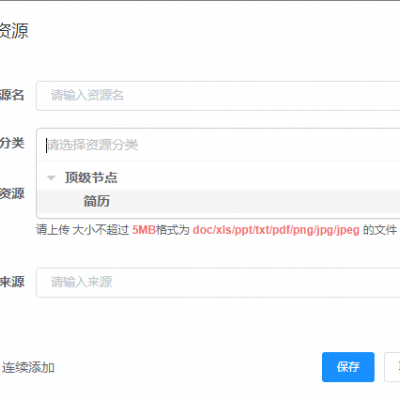Click the white button beside 保存
This screenshot has height=400, width=400.
392,367
